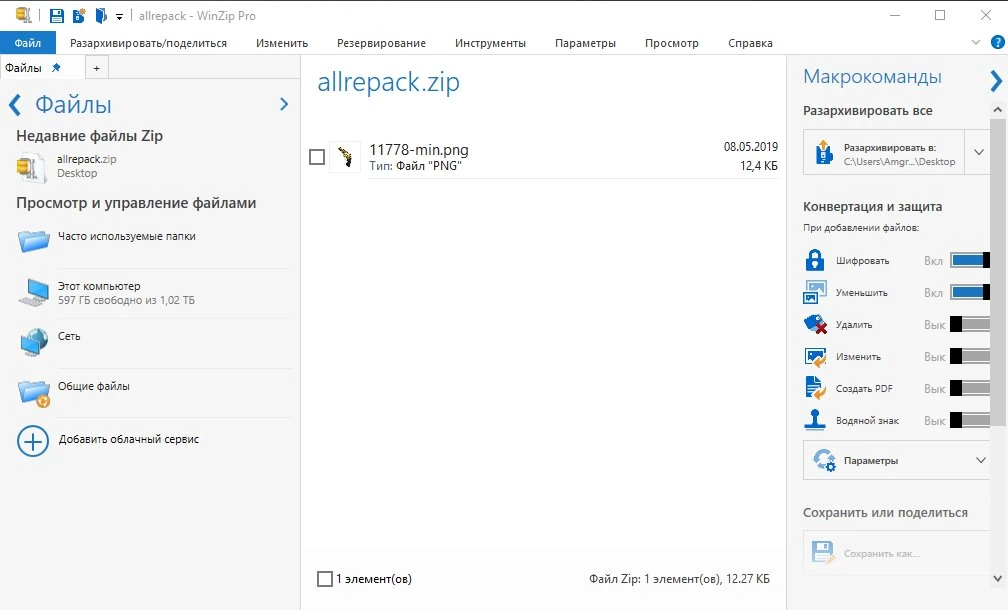Screen dimensions: 1008x610
Task: Select the Файлы pane tab
Action: coord(24,67)
